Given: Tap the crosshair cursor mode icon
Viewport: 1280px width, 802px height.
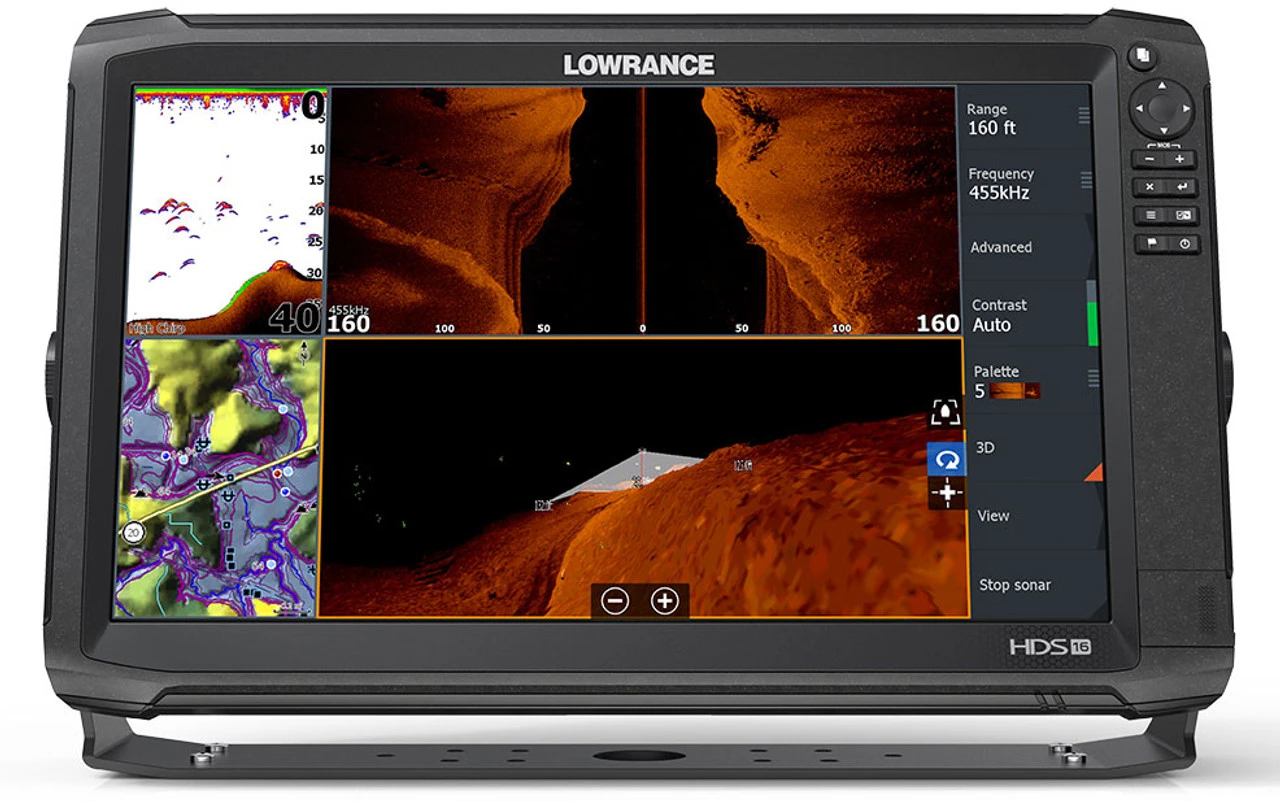Looking at the screenshot, I should (x=945, y=493).
